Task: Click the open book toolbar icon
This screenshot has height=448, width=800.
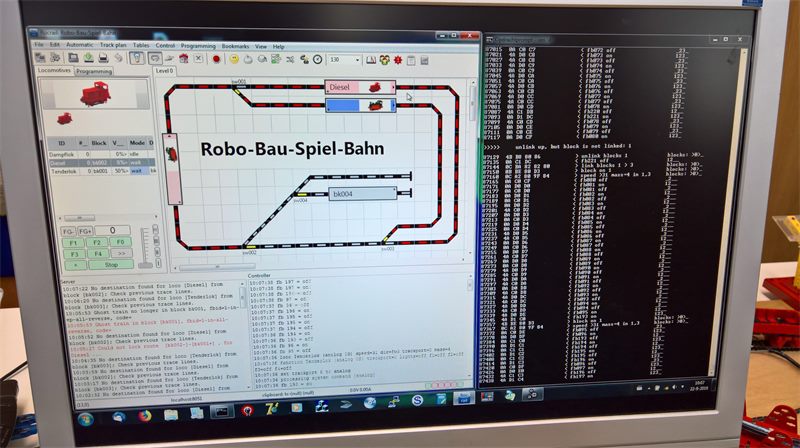Action: pos(371,60)
